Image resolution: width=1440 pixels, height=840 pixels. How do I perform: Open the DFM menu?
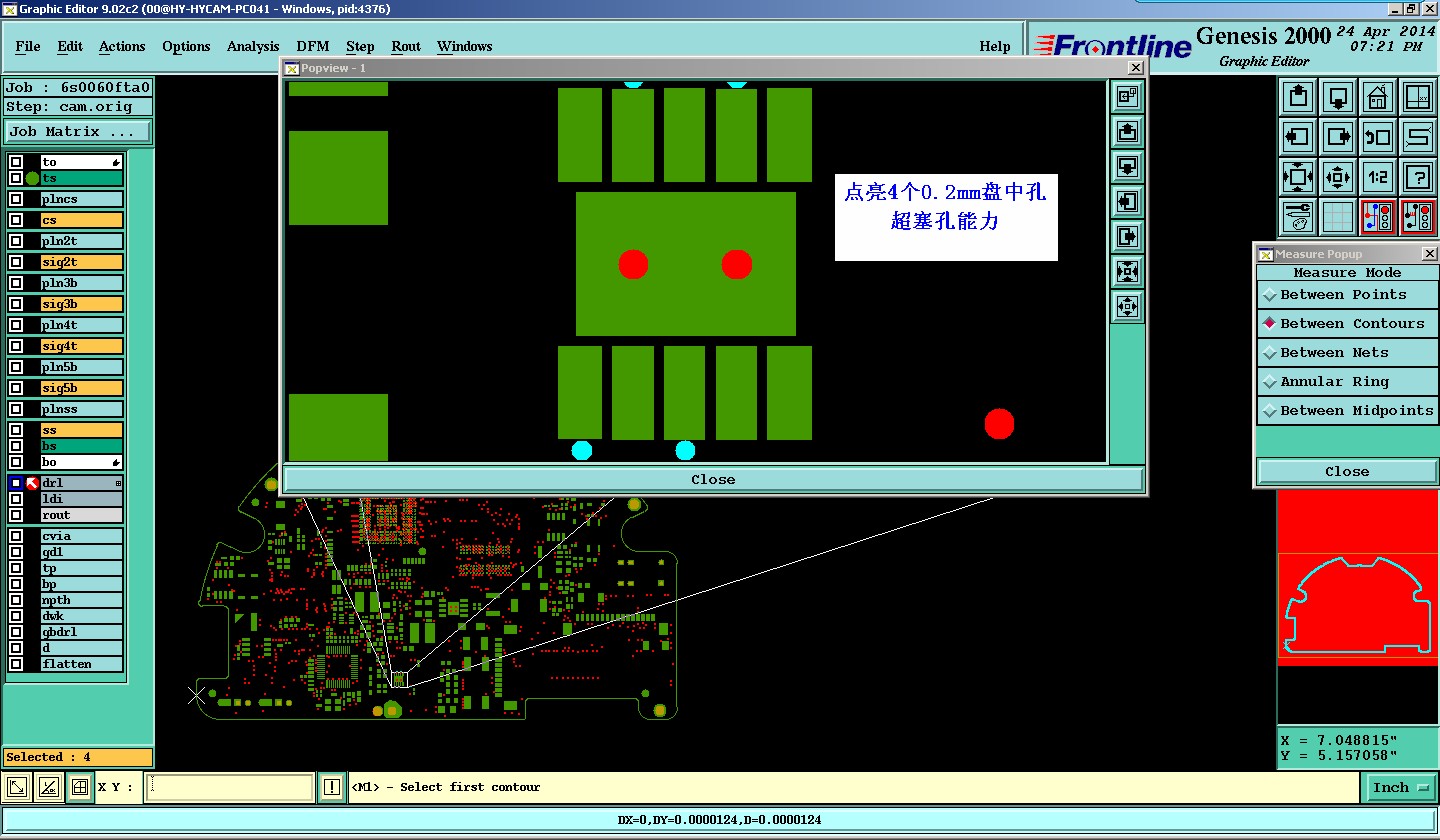(x=313, y=47)
